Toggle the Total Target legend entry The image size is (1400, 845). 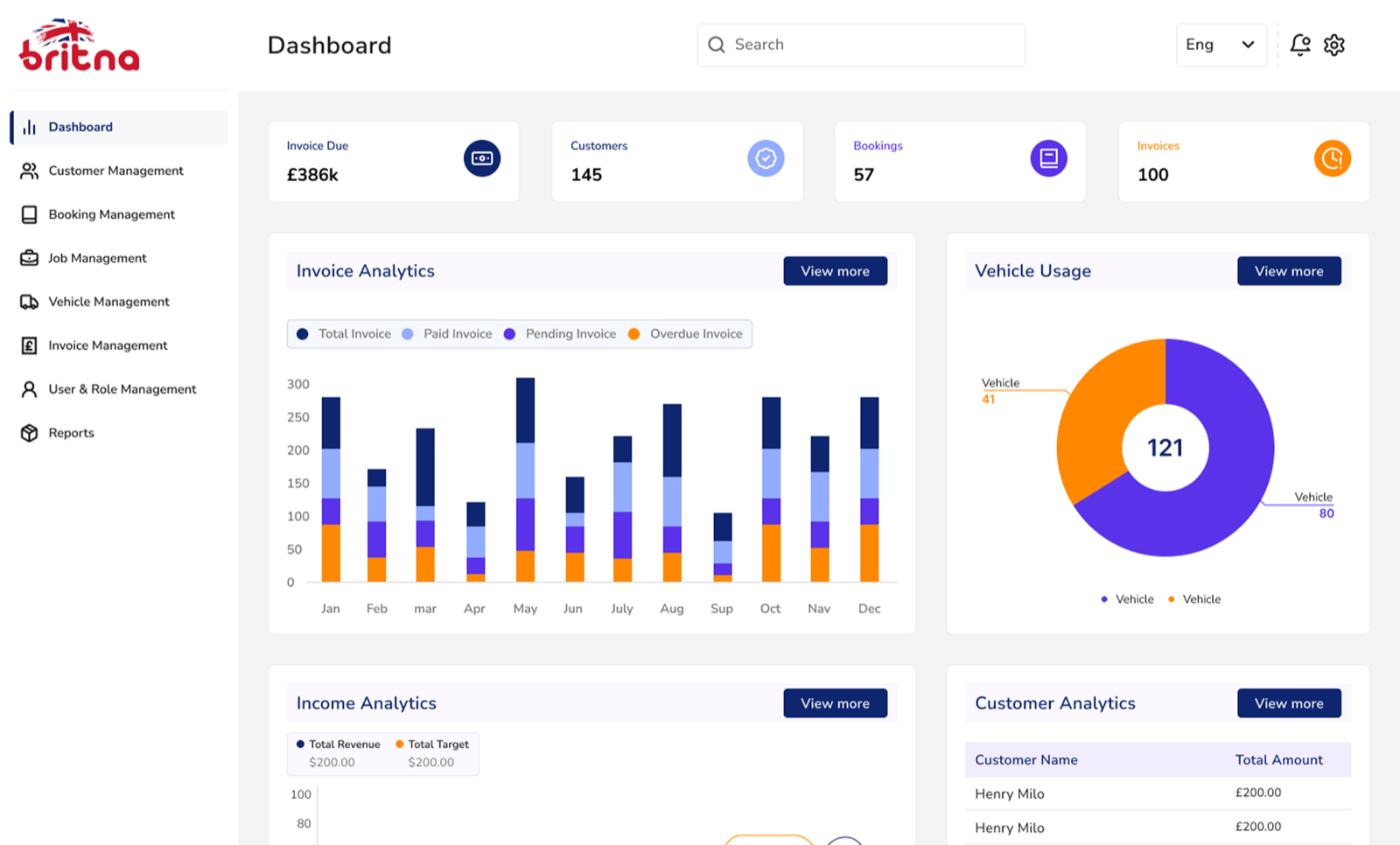432,744
